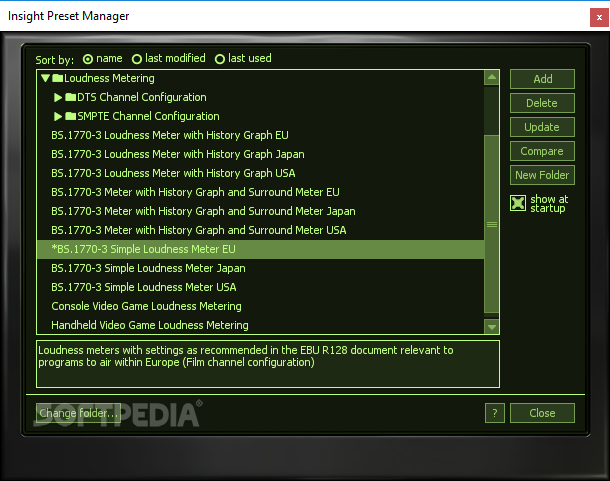Expand the DTS Channel Configuration folder

click(x=58, y=97)
